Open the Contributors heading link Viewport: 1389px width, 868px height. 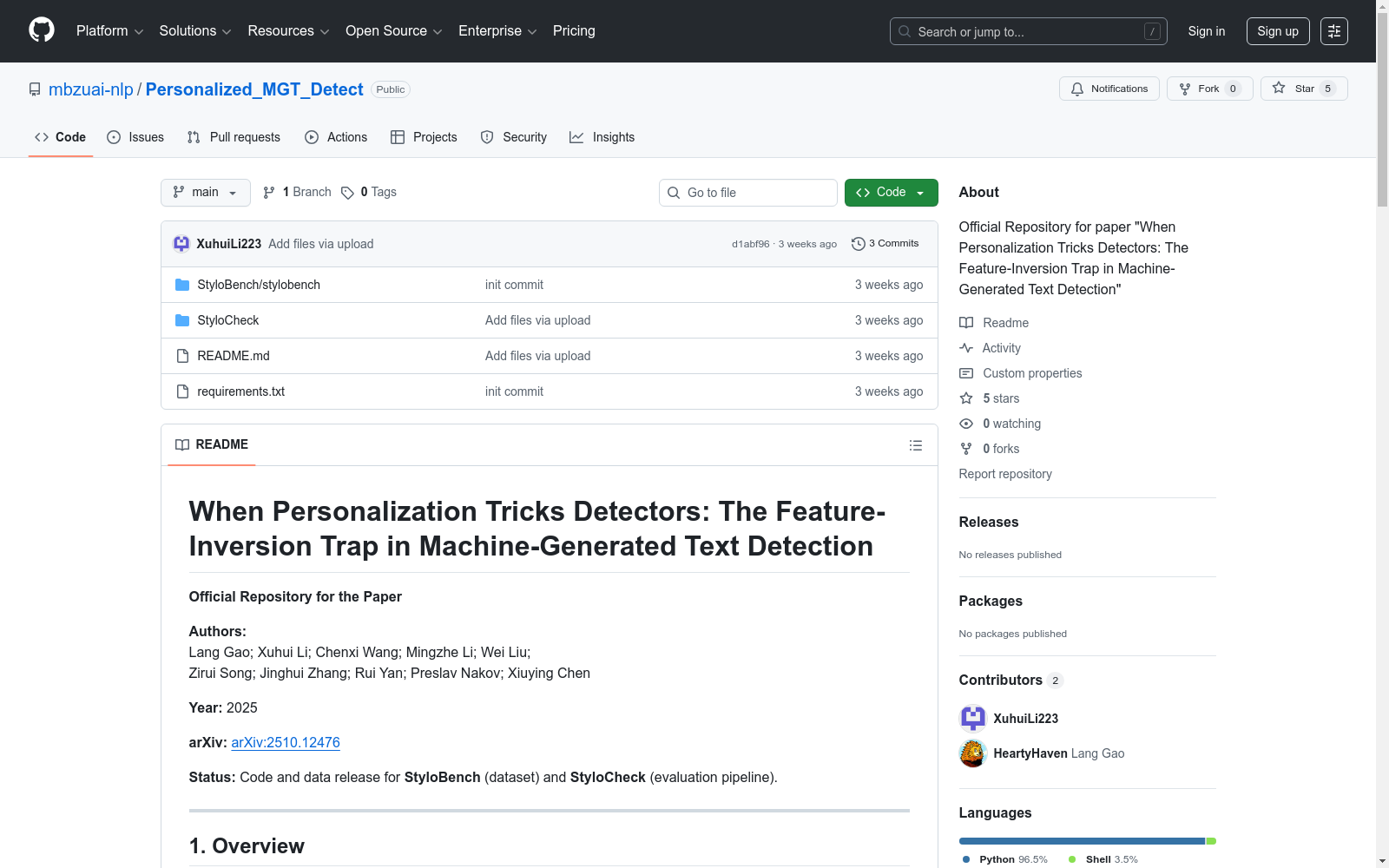[1011, 681]
